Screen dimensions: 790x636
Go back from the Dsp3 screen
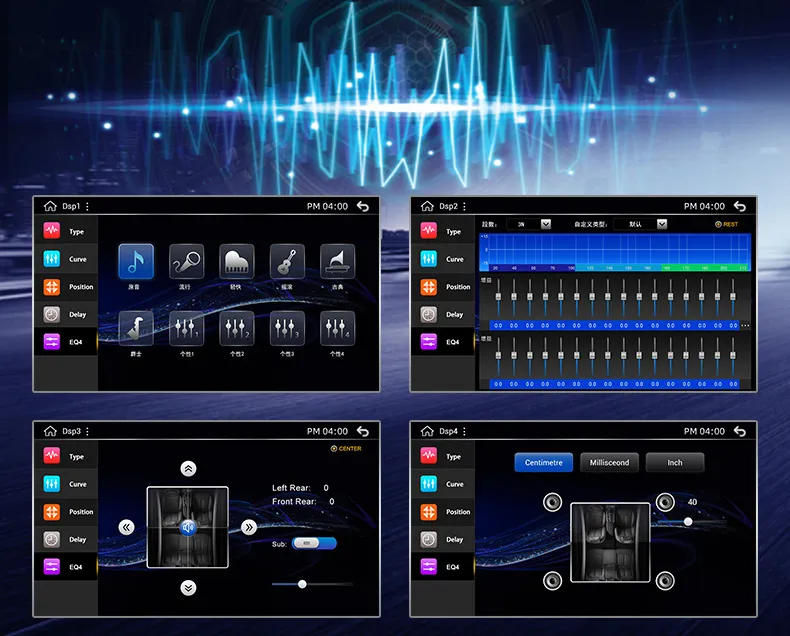[x=363, y=431]
